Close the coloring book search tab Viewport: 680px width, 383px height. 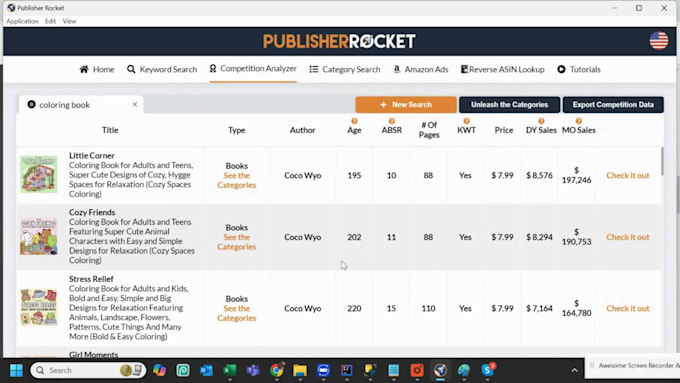point(135,104)
